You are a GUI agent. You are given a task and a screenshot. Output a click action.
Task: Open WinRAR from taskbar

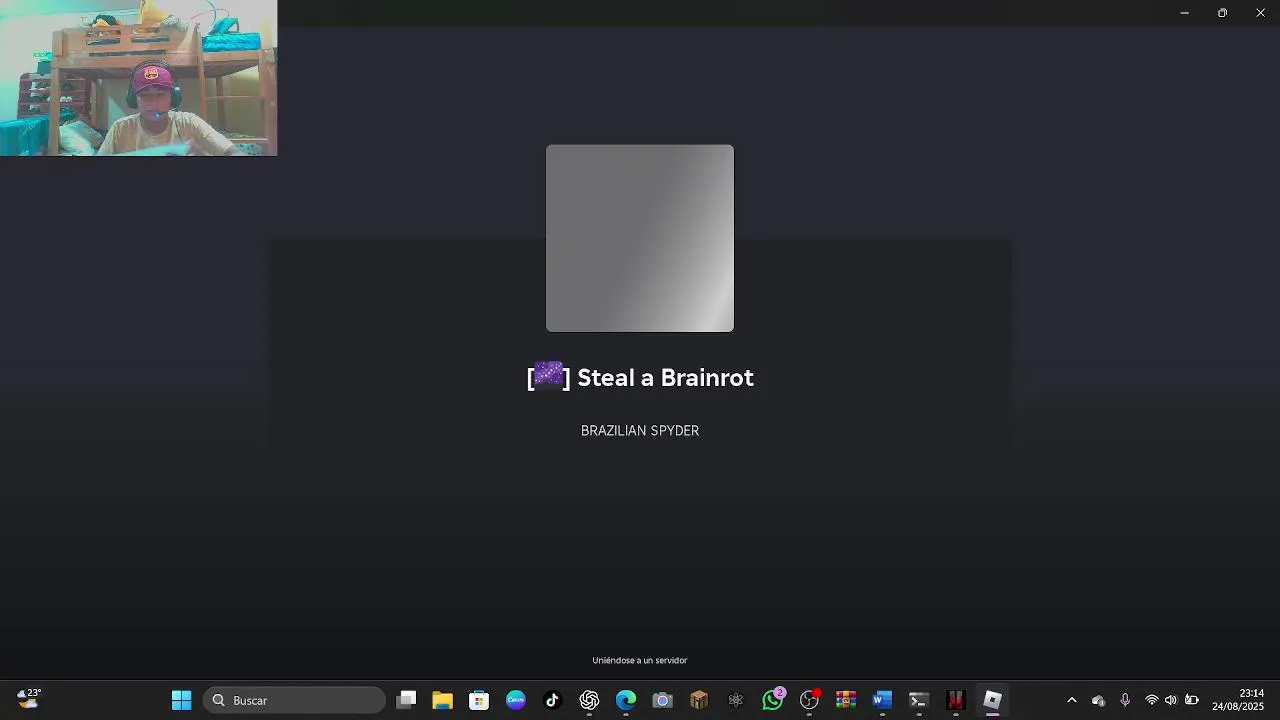click(x=846, y=700)
